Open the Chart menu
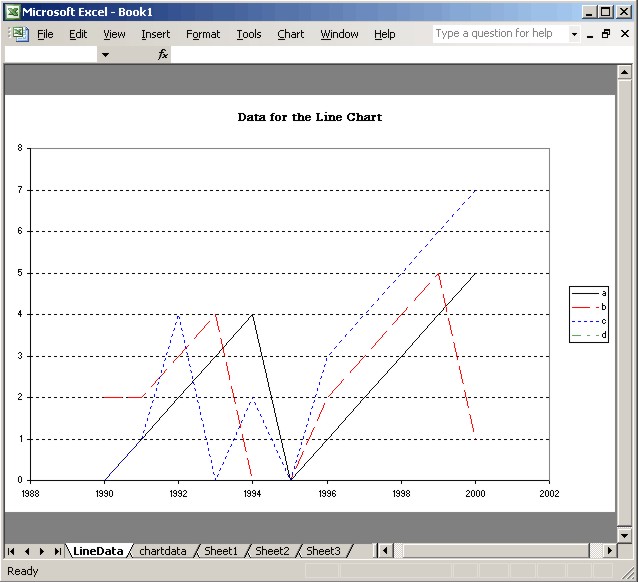Screen dimensions: 638x582 (x=290, y=34)
